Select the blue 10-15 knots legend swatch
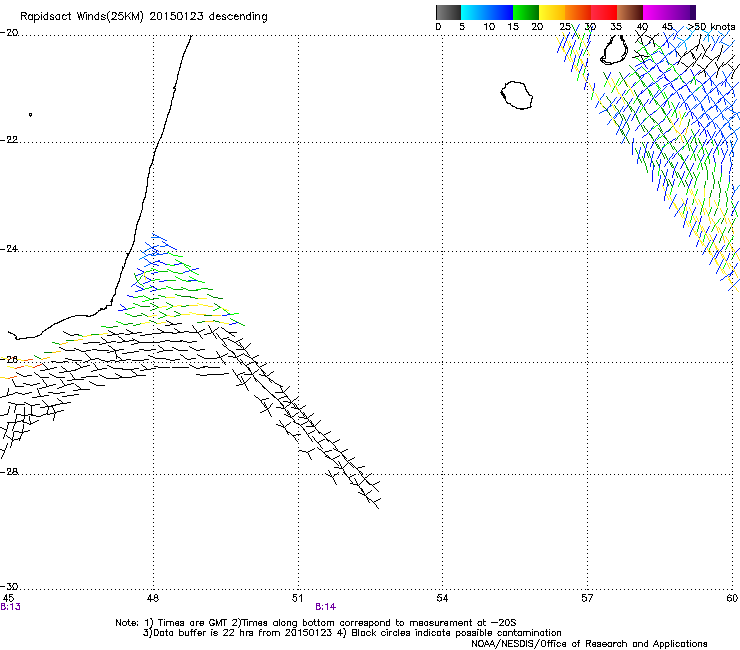Screen dimensions: 740x650 point(500,12)
